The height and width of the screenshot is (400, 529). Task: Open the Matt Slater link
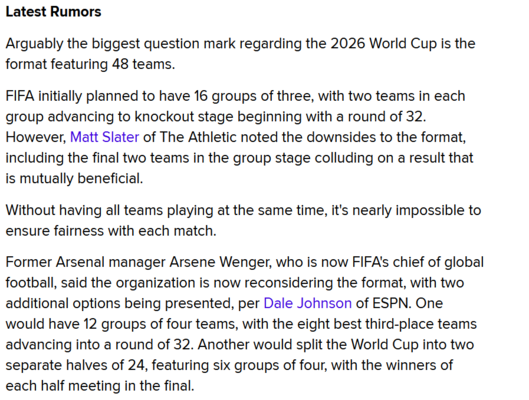tap(104, 137)
